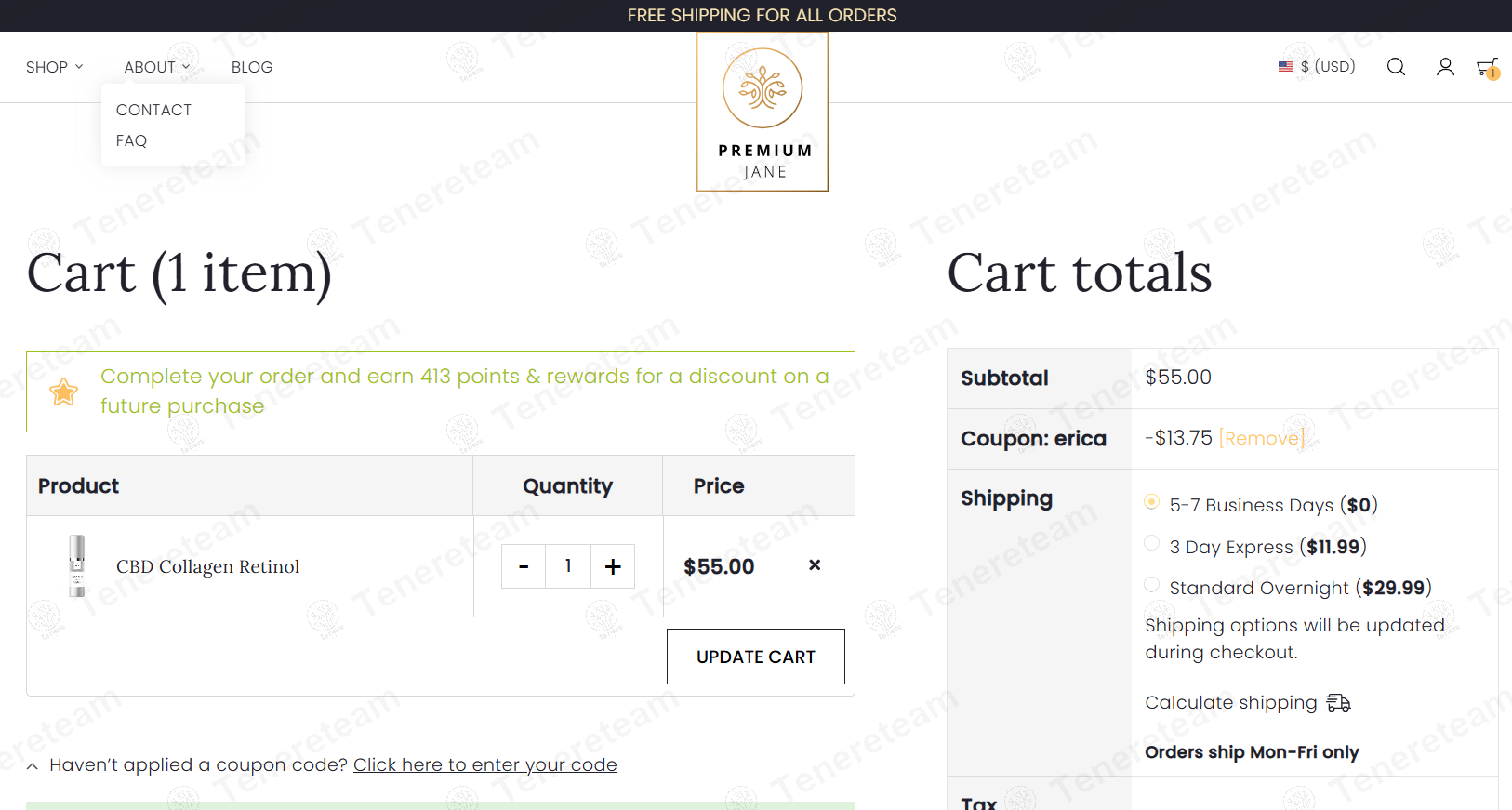The width and height of the screenshot is (1512, 810).
Task: Remove CBD Collagen Retinol with X icon
Action: coord(815,565)
